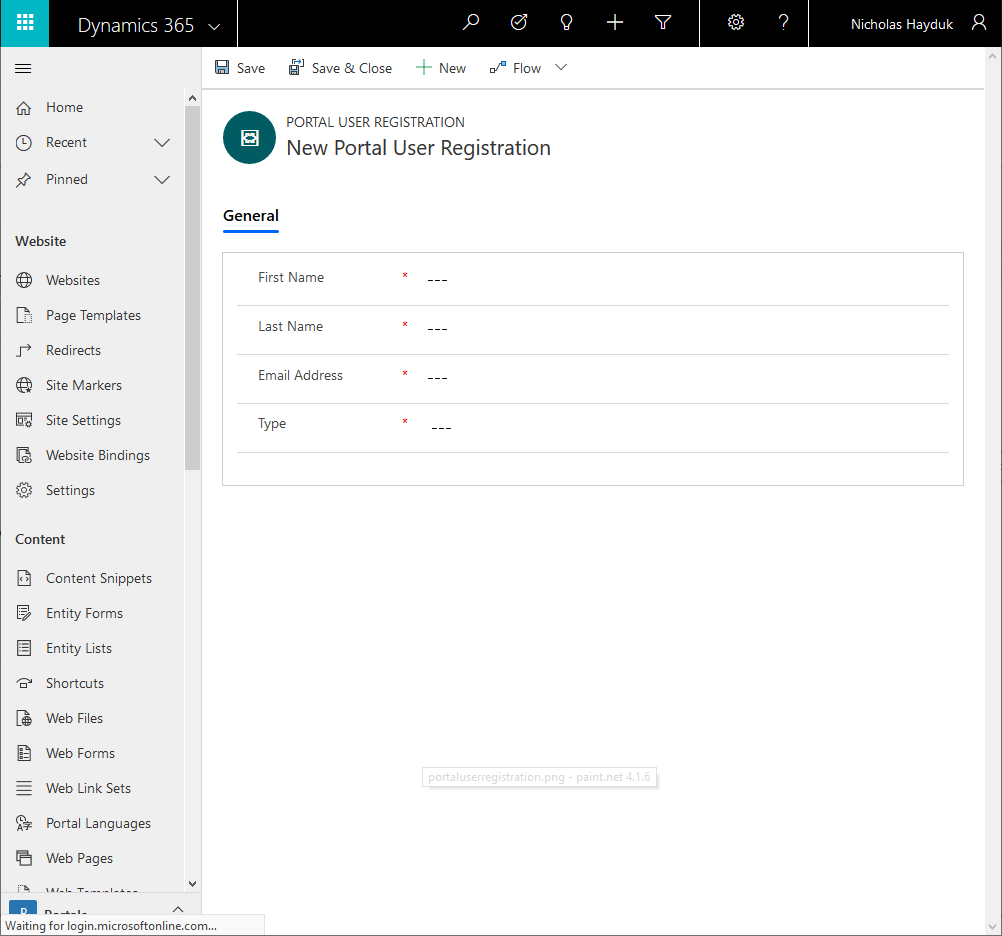Click the Shortcuts icon
Screen dimensions: 1002x936
coord(24,684)
